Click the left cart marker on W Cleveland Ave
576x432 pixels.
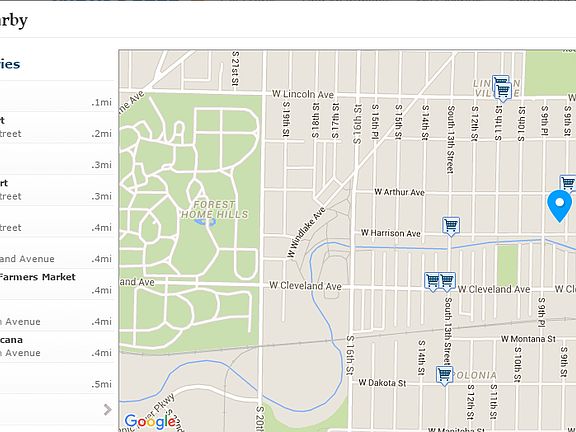pyautogui.click(x=432, y=282)
